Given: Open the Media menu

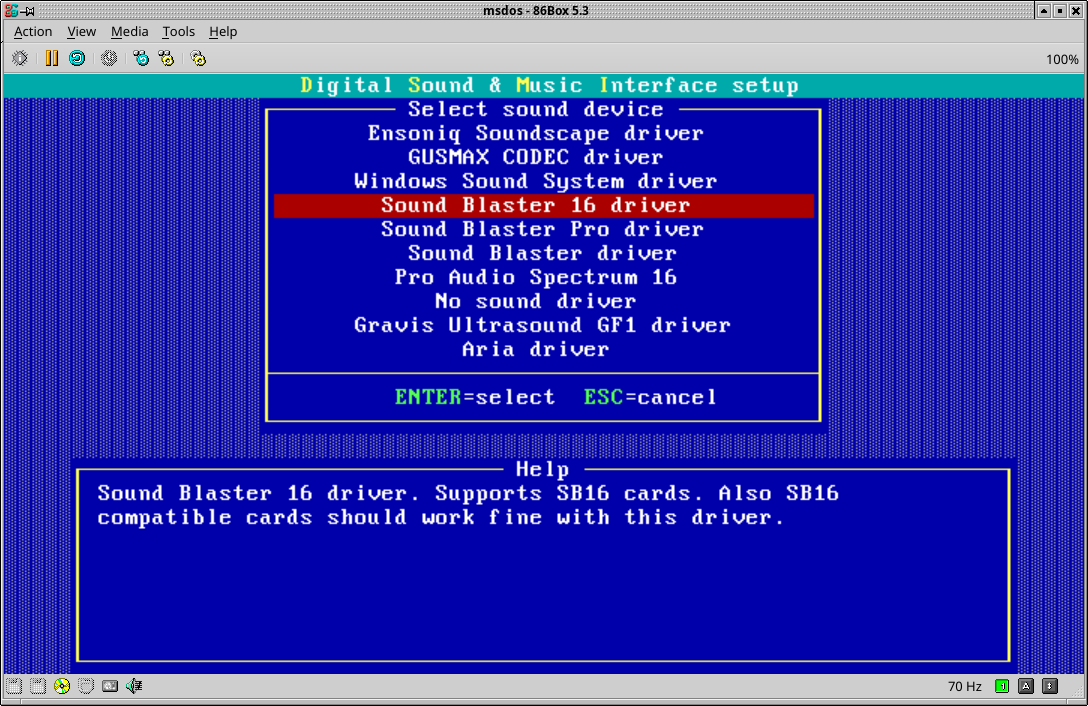Looking at the screenshot, I should coord(129,31).
